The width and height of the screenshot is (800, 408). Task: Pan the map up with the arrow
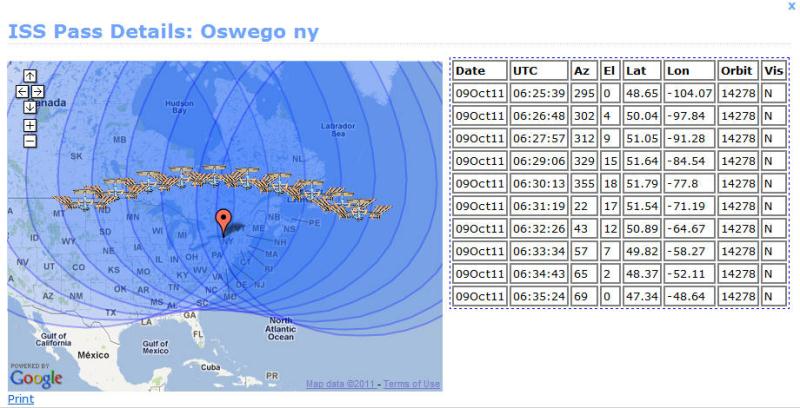click(x=30, y=76)
